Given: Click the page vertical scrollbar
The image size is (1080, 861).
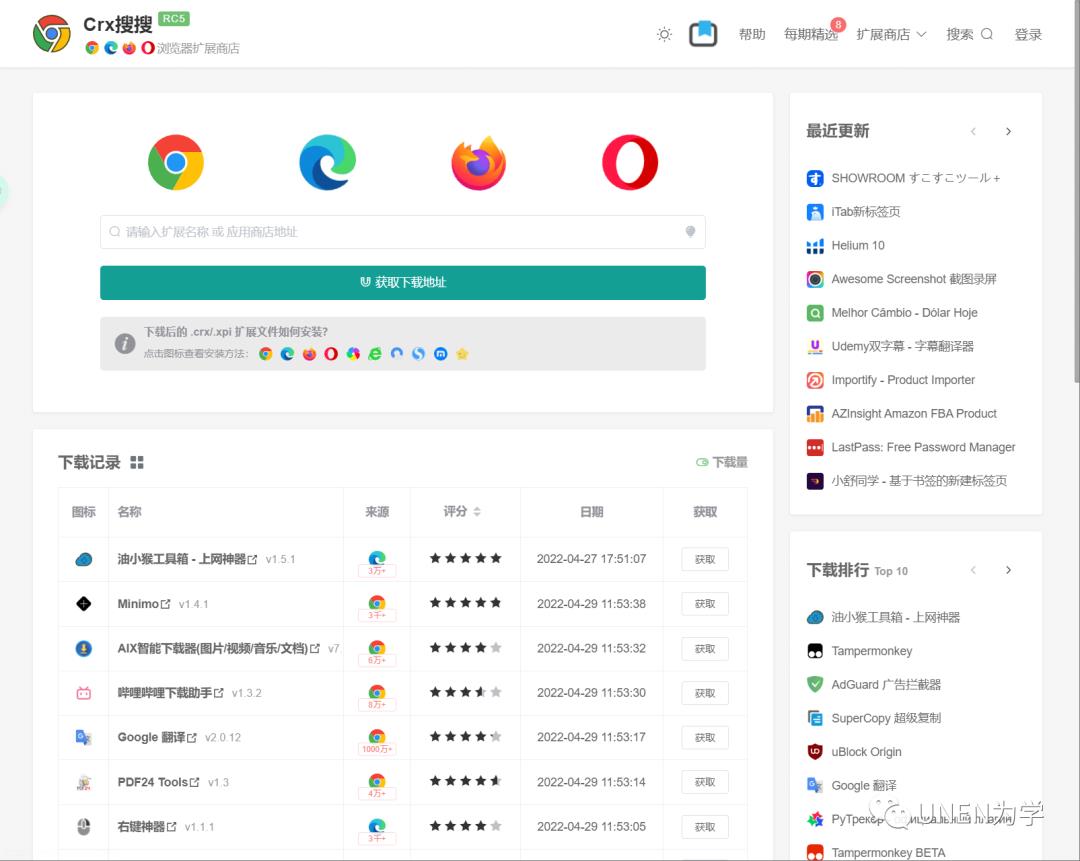Looking at the screenshot, I should pos(1076,193).
